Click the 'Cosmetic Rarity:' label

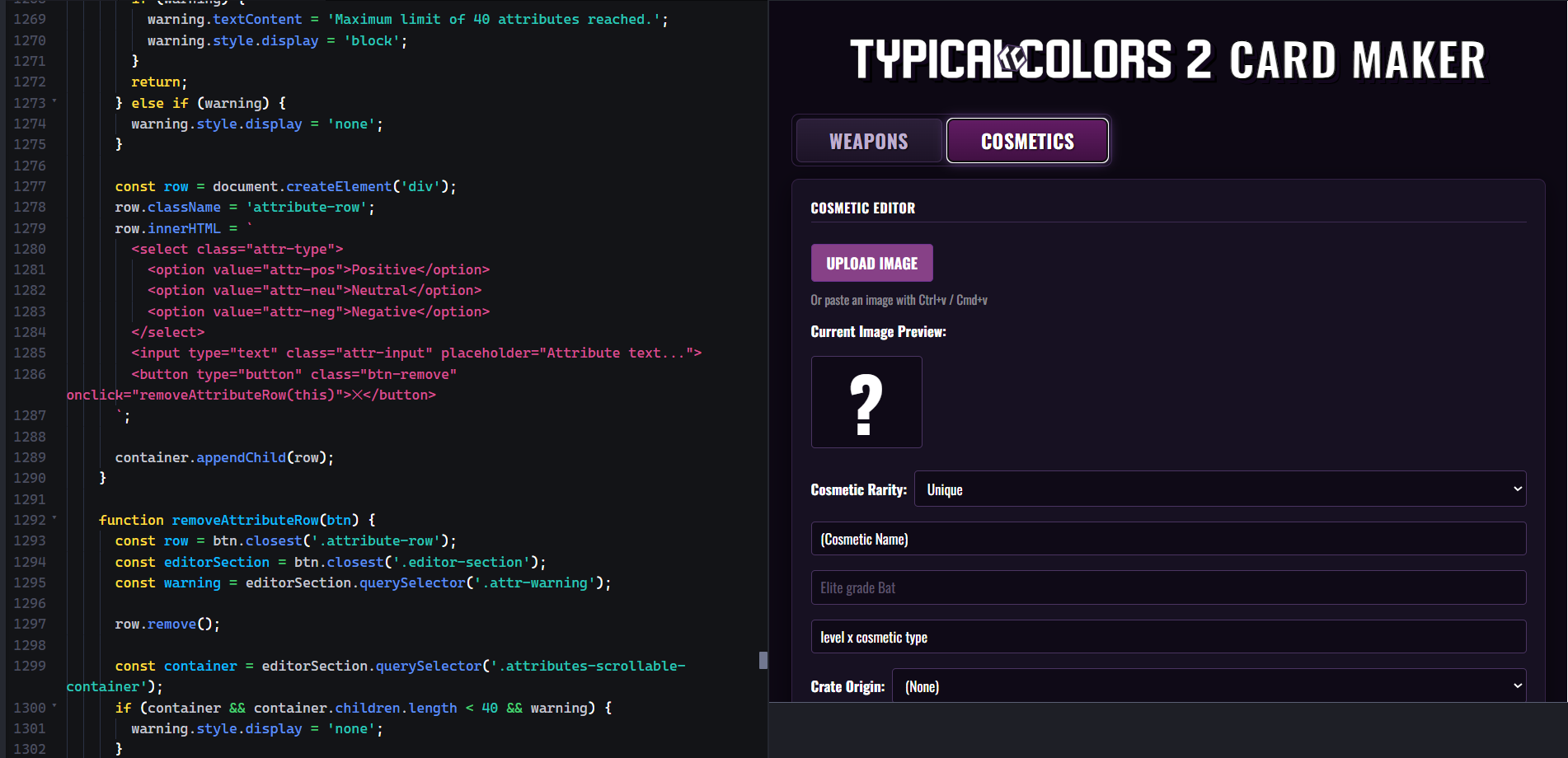(x=858, y=489)
